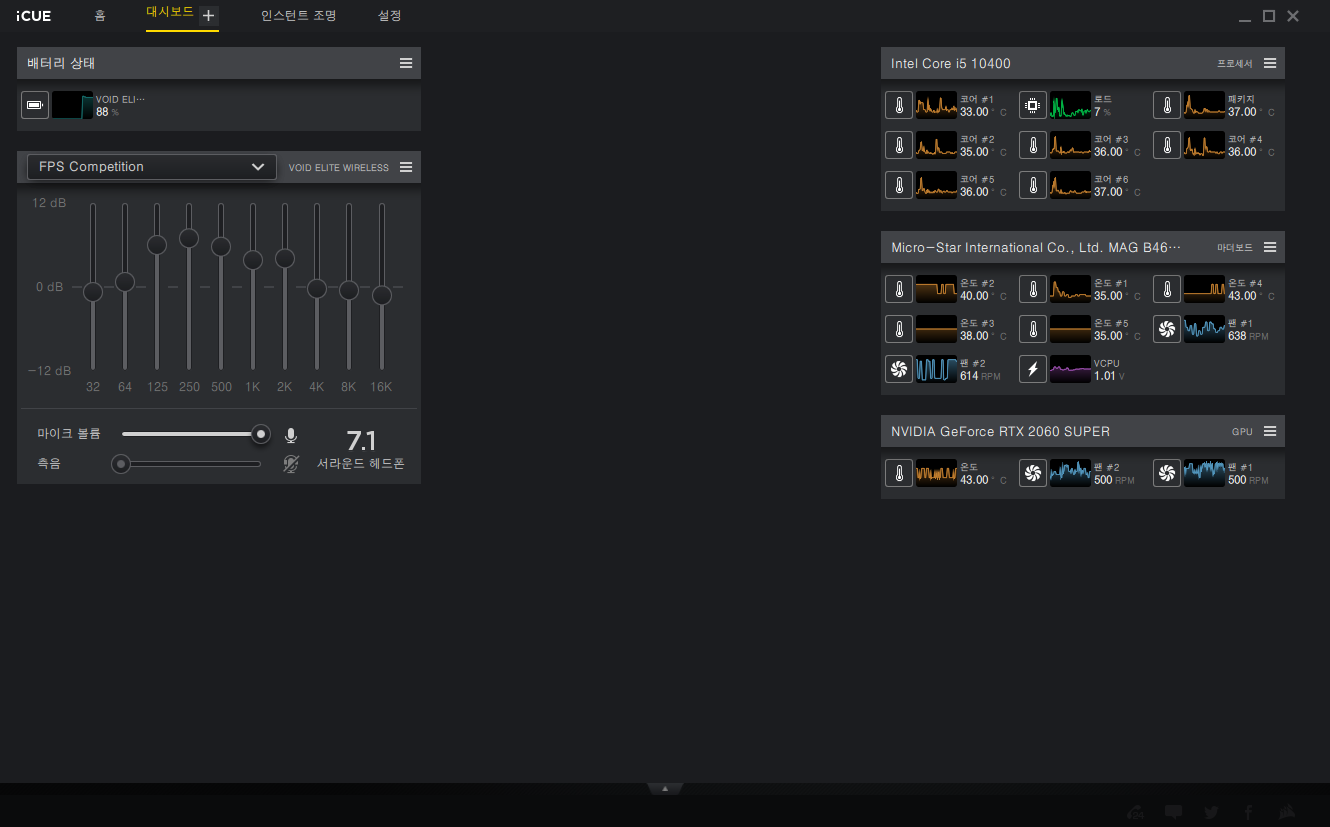Open the Twitter icon in bottom bar
This screenshot has width=1330, height=827.
1211,812
